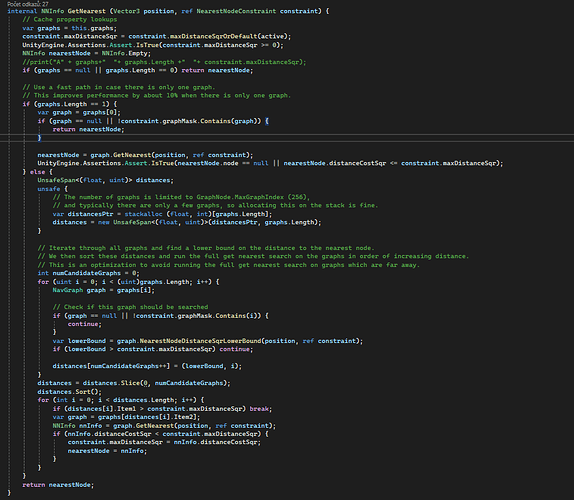Click the NearestNodeConstraint type in the signature
The height and width of the screenshot is (500, 574).
236,11
